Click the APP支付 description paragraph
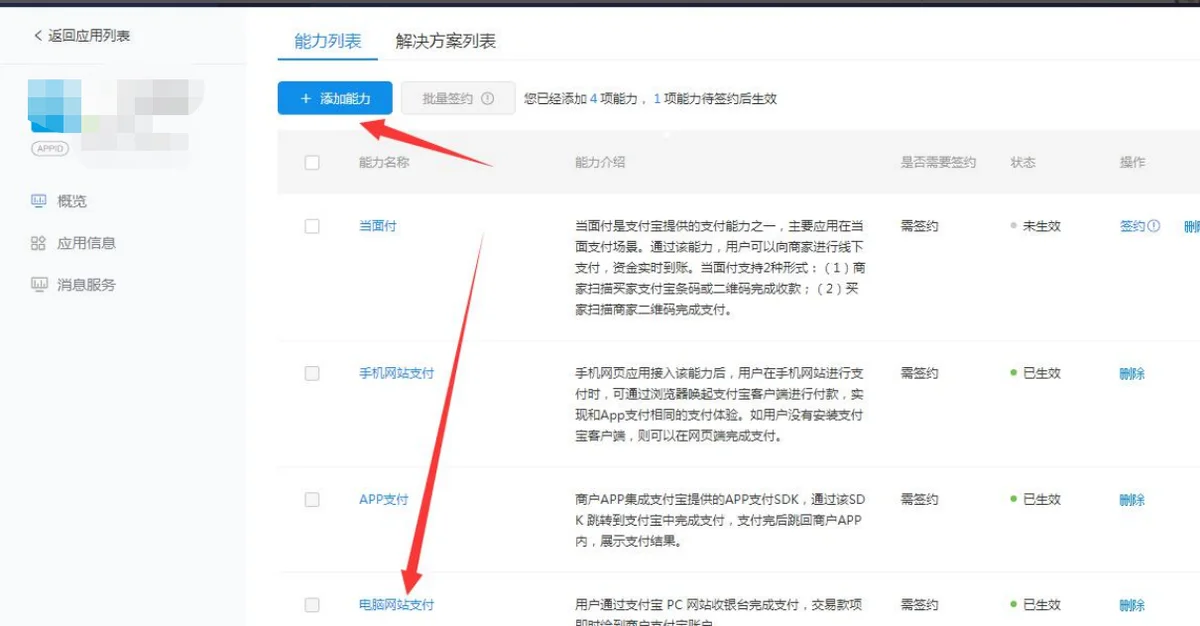This screenshot has width=1200, height=626. pyautogui.click(x=720, y=520)
